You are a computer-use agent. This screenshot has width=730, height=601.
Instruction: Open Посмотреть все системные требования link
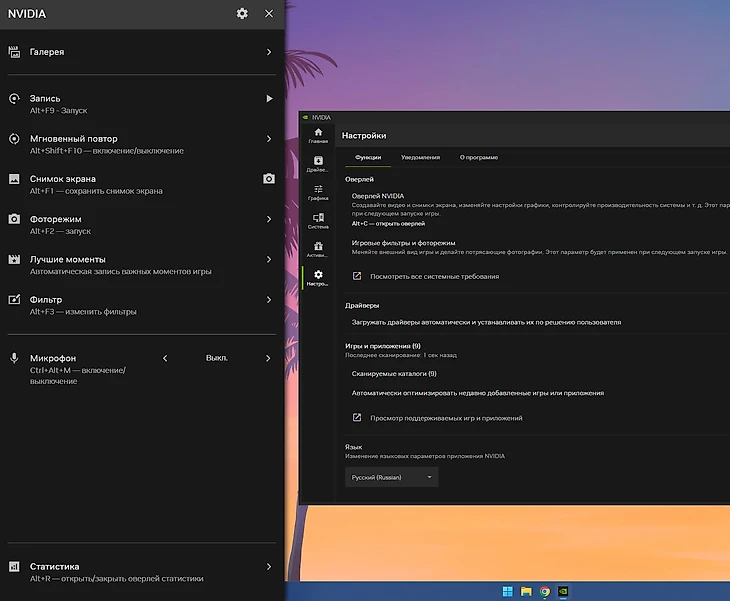(x=434, y=276)
